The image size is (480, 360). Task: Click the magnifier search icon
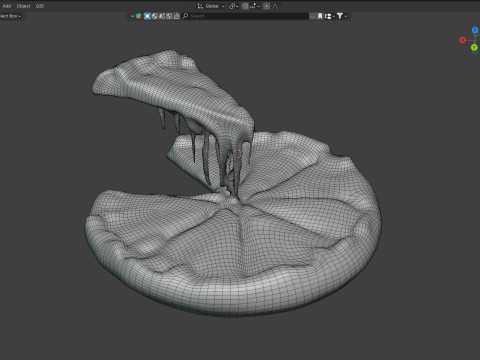[x=186, y=16]
